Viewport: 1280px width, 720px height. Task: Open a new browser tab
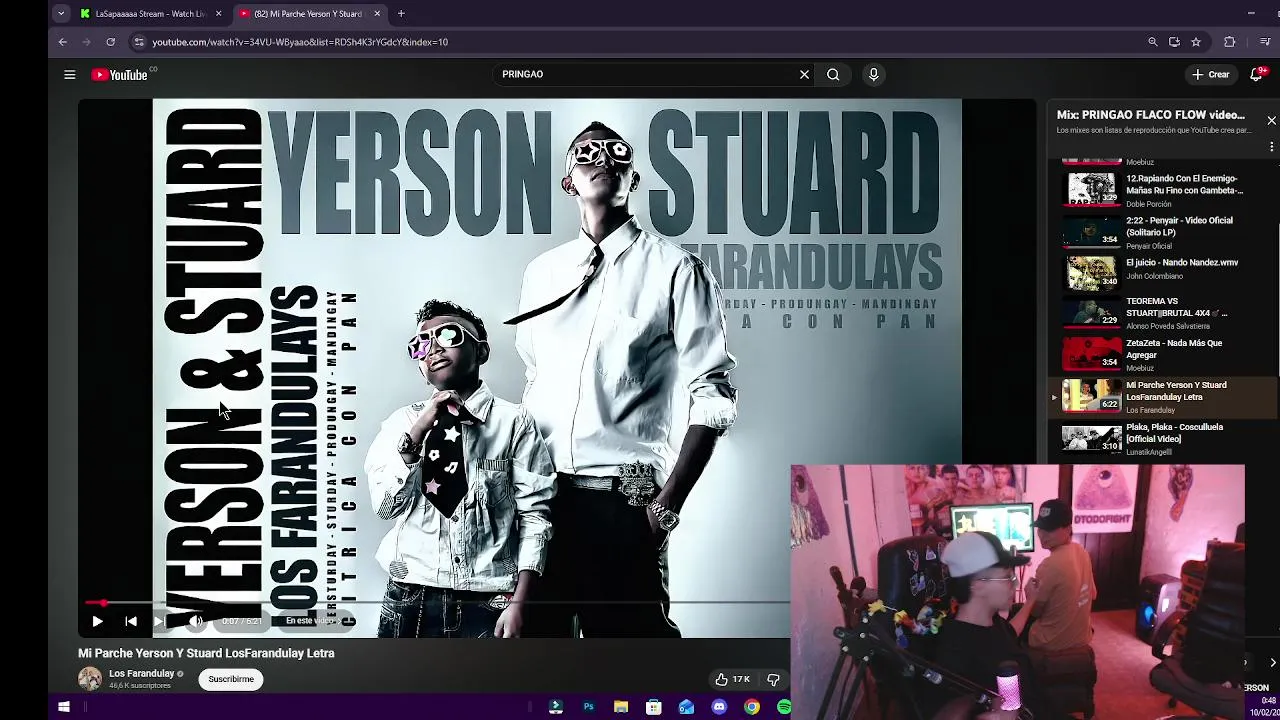pos(401,14)
